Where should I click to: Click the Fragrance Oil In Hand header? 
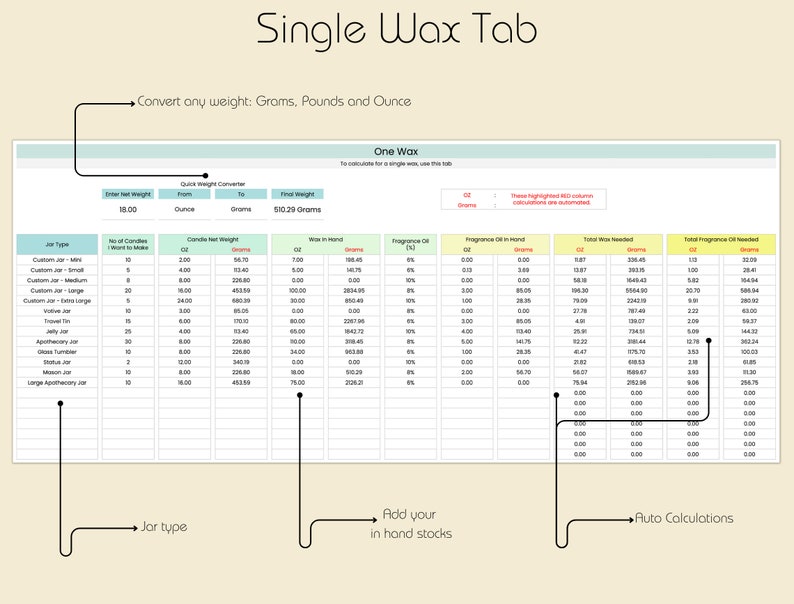495,239
